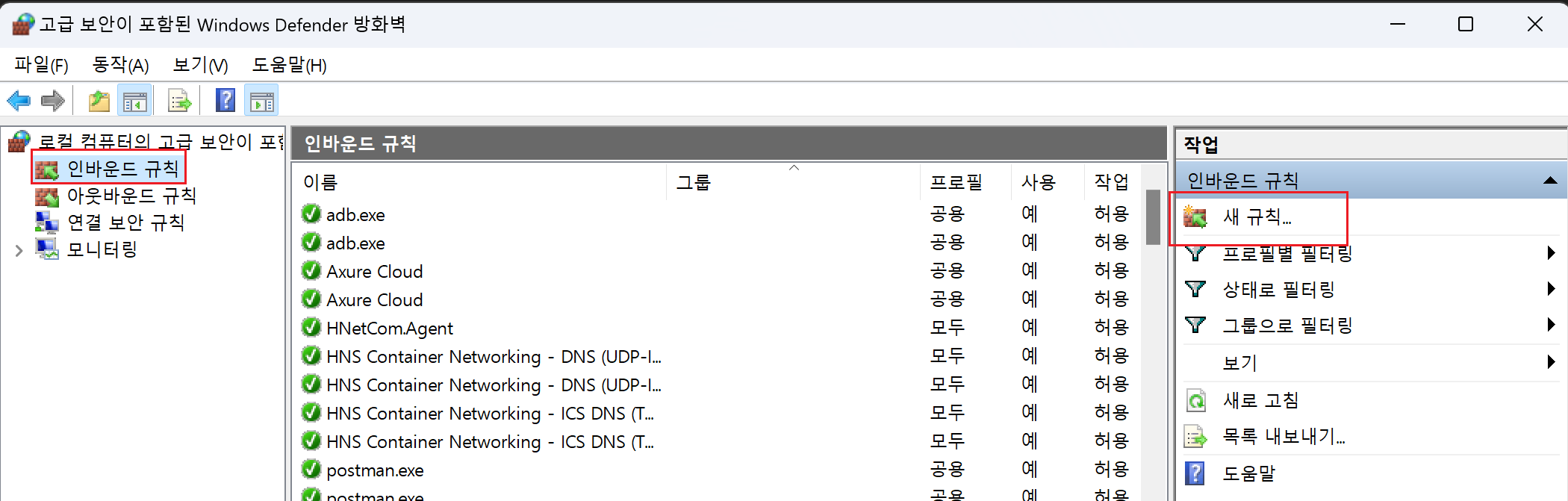
Task: Sort by the 프로필 column header
Action: coord(965,182)
